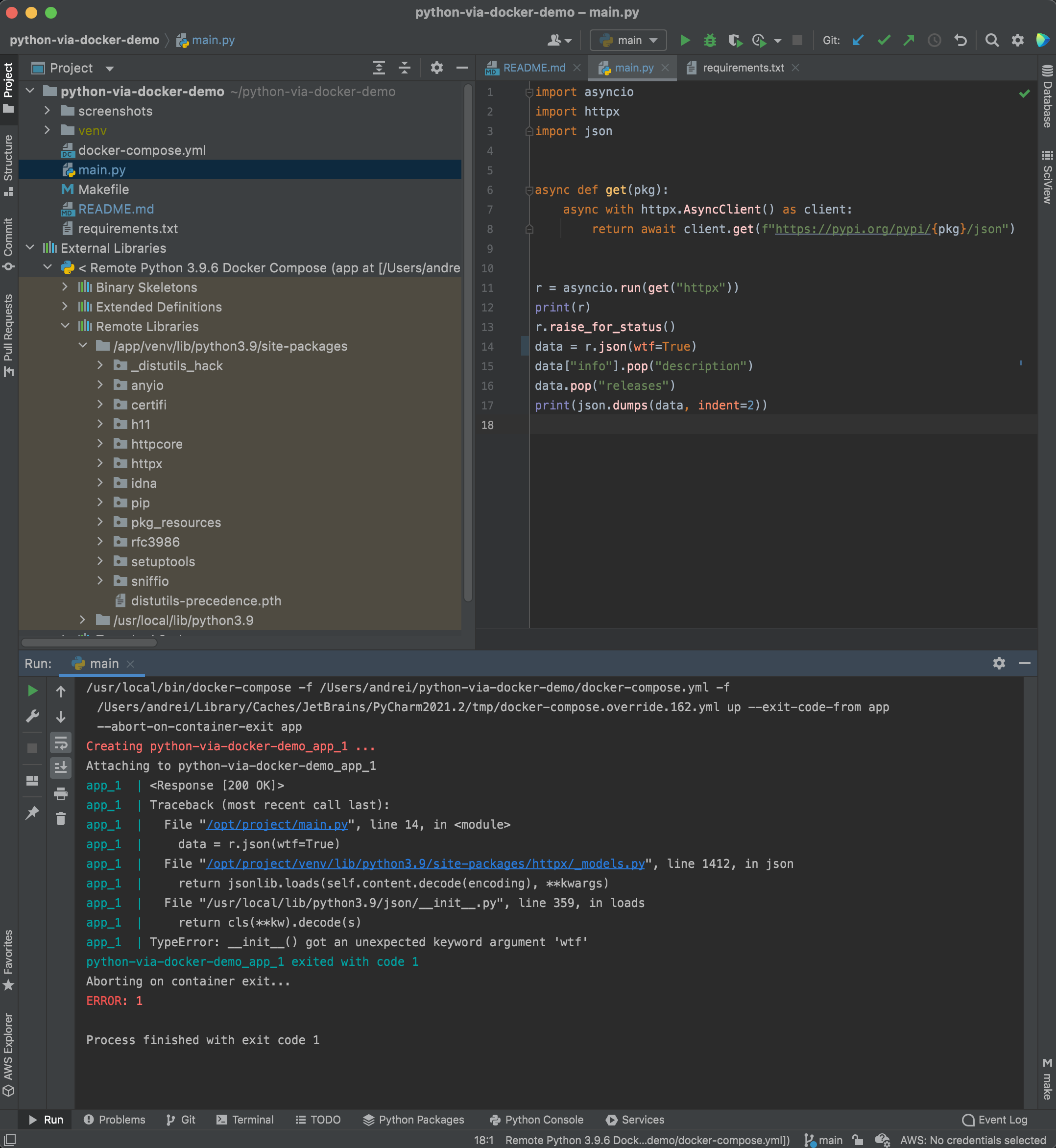This screenshot has height=1148, width=1056.
Task: Click the green Run button in the toolbar
Action: (685, 40)
